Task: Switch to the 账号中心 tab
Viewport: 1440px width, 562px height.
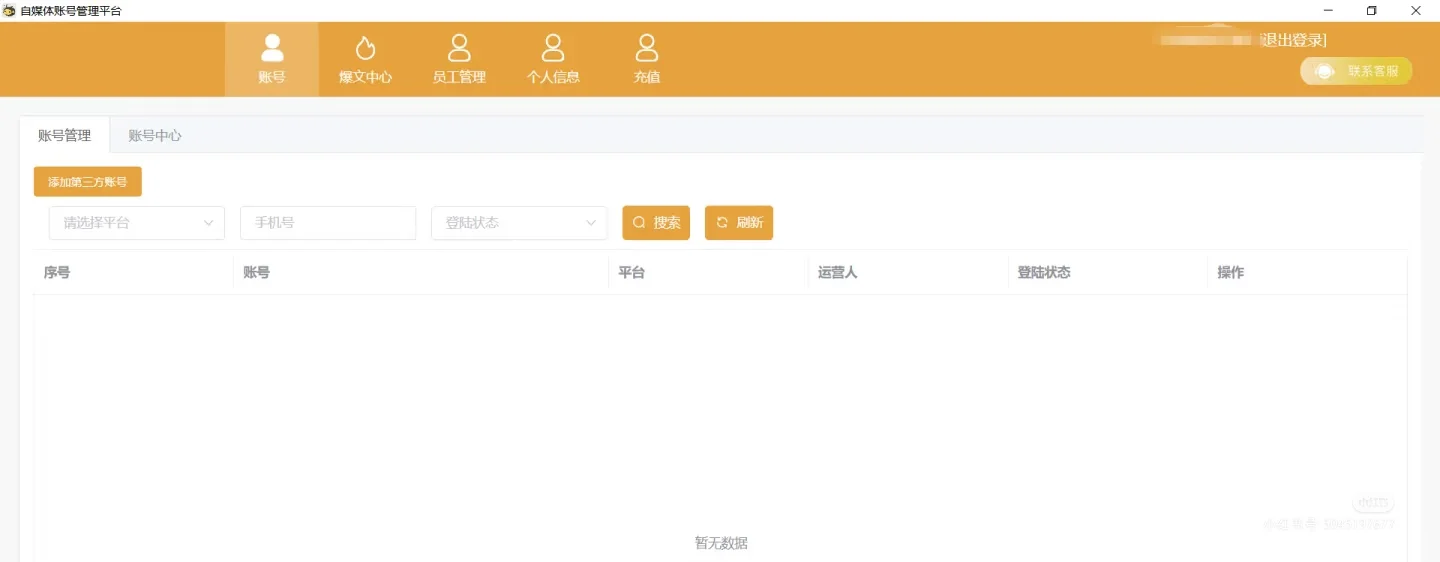Action: 155,135
